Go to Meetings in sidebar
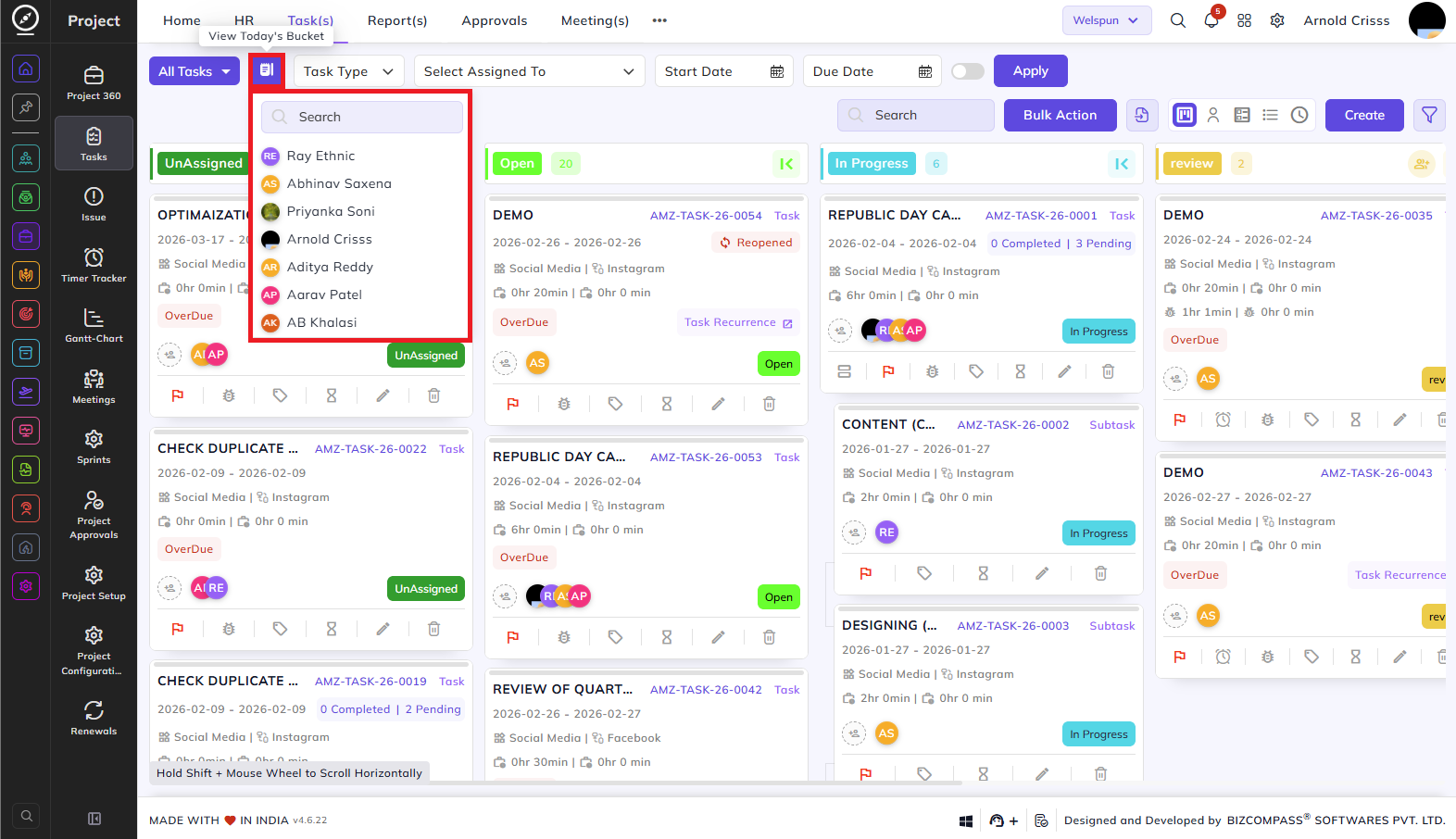Image resolution: width=1456 pixels, height=839 pixels. [x=94, y=386]
